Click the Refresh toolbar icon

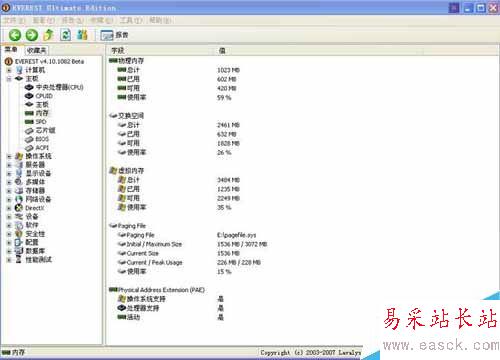(x=66, y=35)
